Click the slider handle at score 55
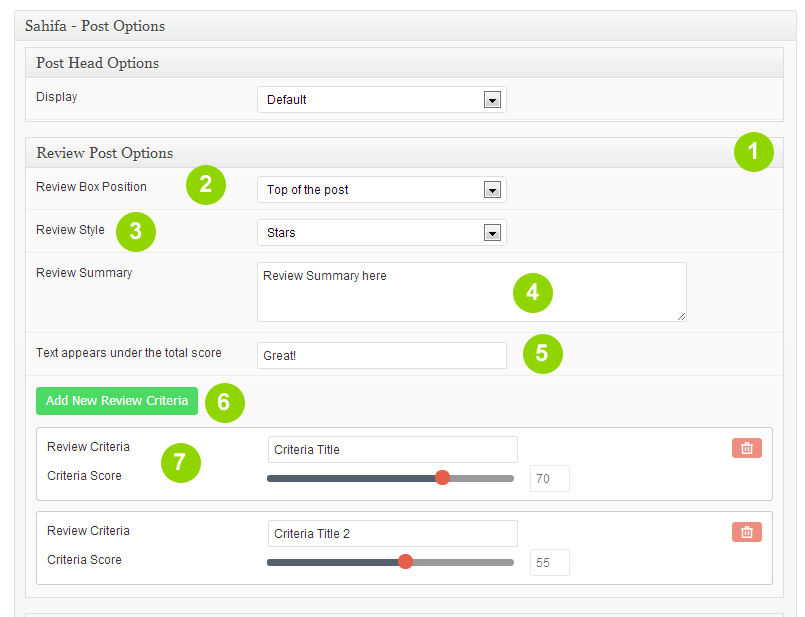Screen dimensions: 805x617 click(x=405, y=562)
